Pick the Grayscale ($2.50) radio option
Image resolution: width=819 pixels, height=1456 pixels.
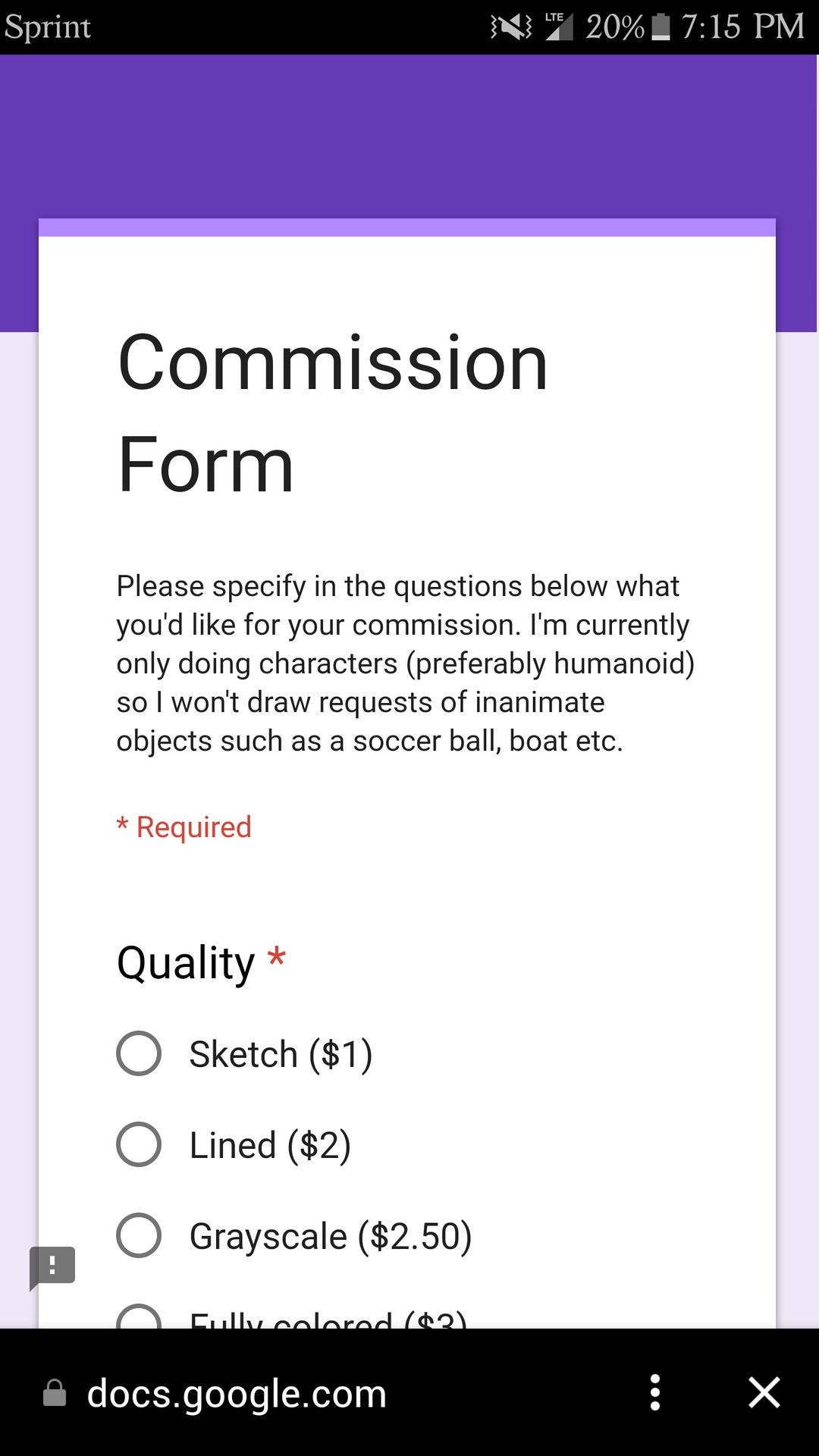139,1235
